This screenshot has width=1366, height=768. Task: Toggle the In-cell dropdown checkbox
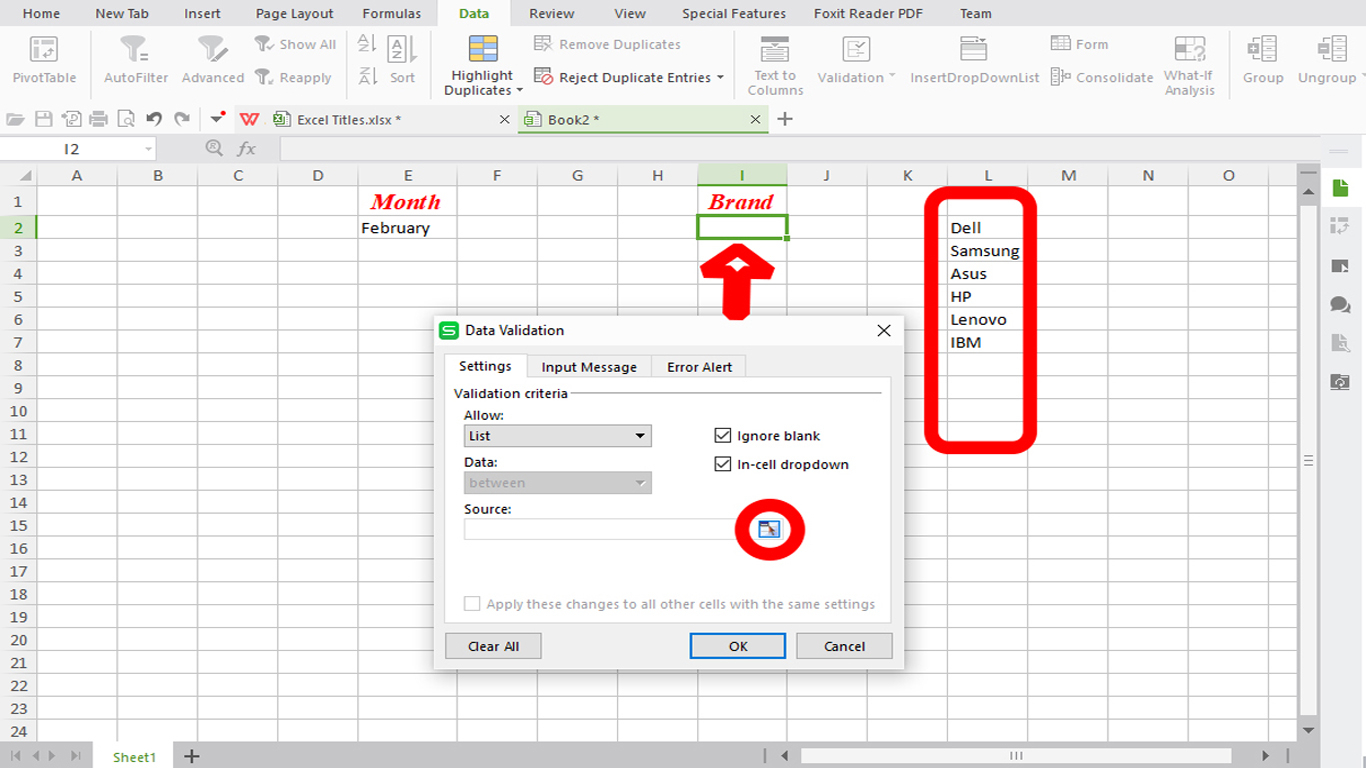point(723,464)
